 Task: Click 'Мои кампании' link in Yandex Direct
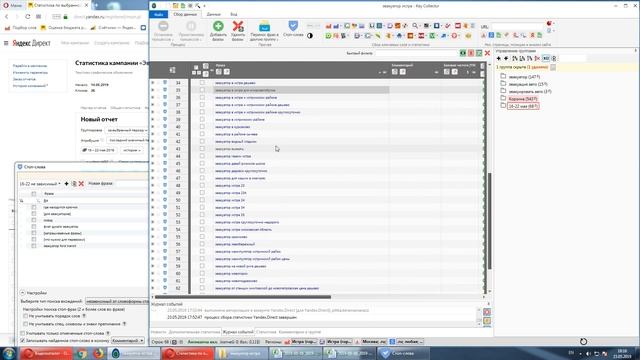pos(75,43)
